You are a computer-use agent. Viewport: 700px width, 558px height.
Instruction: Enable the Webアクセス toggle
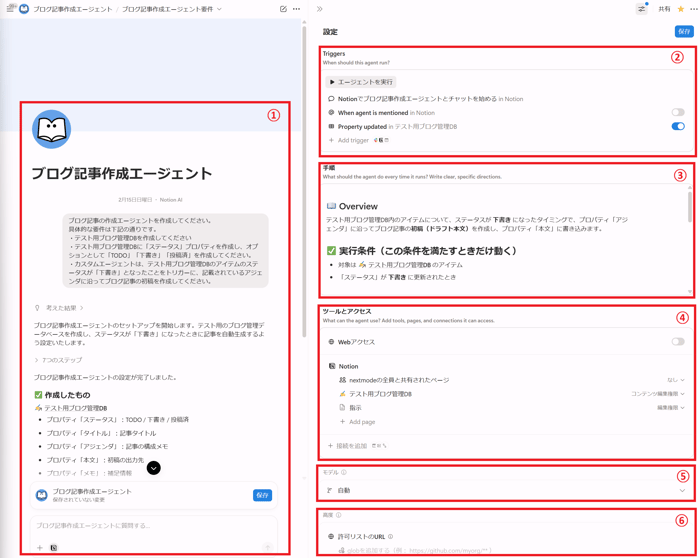[x=678, y=342]
